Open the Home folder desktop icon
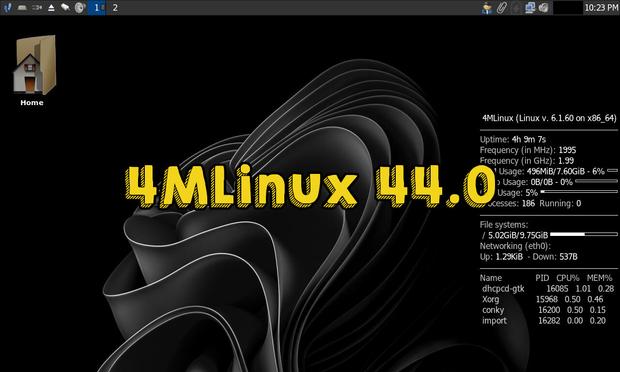Screen dimensions: 620x372 click(x=34, y=70)
